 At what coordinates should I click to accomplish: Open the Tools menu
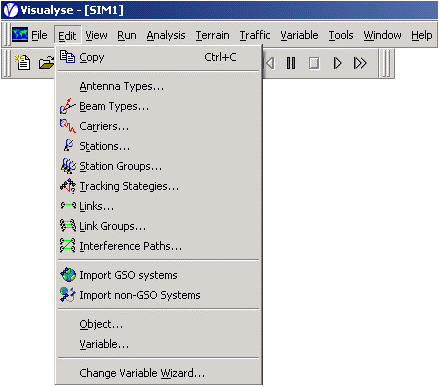[x=341, y=35]
